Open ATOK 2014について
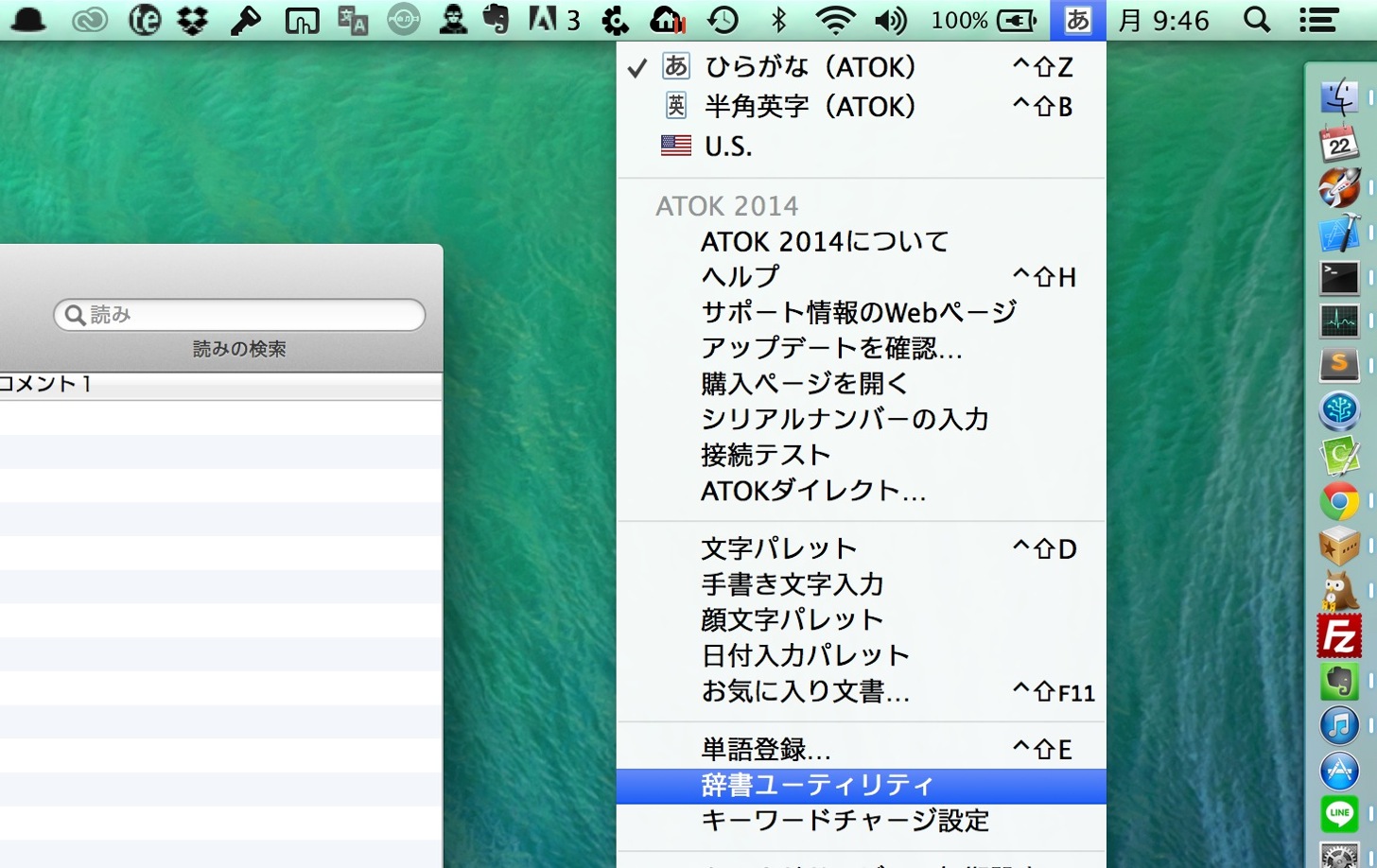The height and width of the screenshot is (868, 1377). coord(861,242)
